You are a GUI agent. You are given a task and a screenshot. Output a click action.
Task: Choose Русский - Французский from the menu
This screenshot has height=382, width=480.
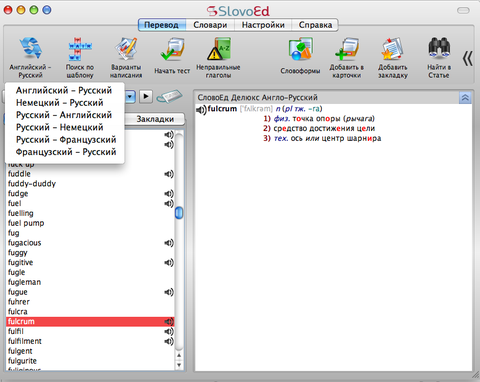66,139
